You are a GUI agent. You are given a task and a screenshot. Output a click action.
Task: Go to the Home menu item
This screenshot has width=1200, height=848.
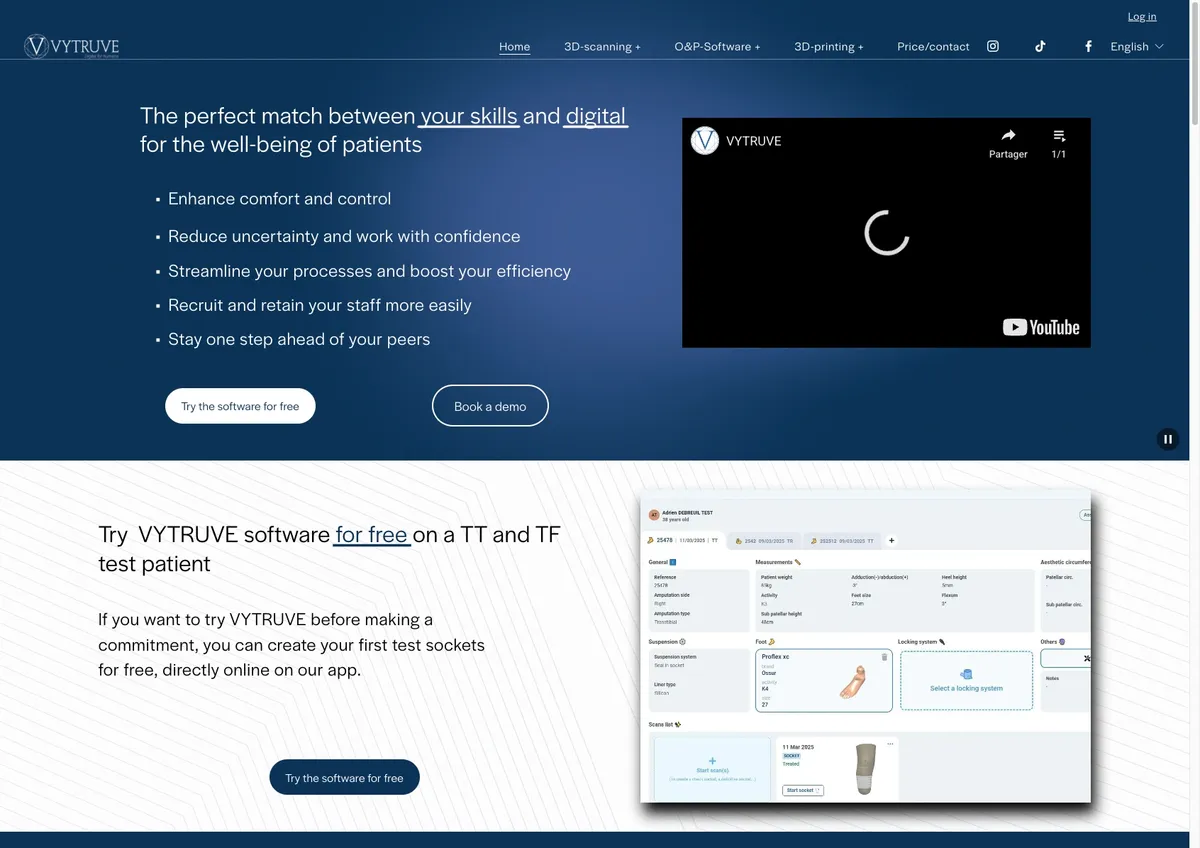click(x=515, y=46)
